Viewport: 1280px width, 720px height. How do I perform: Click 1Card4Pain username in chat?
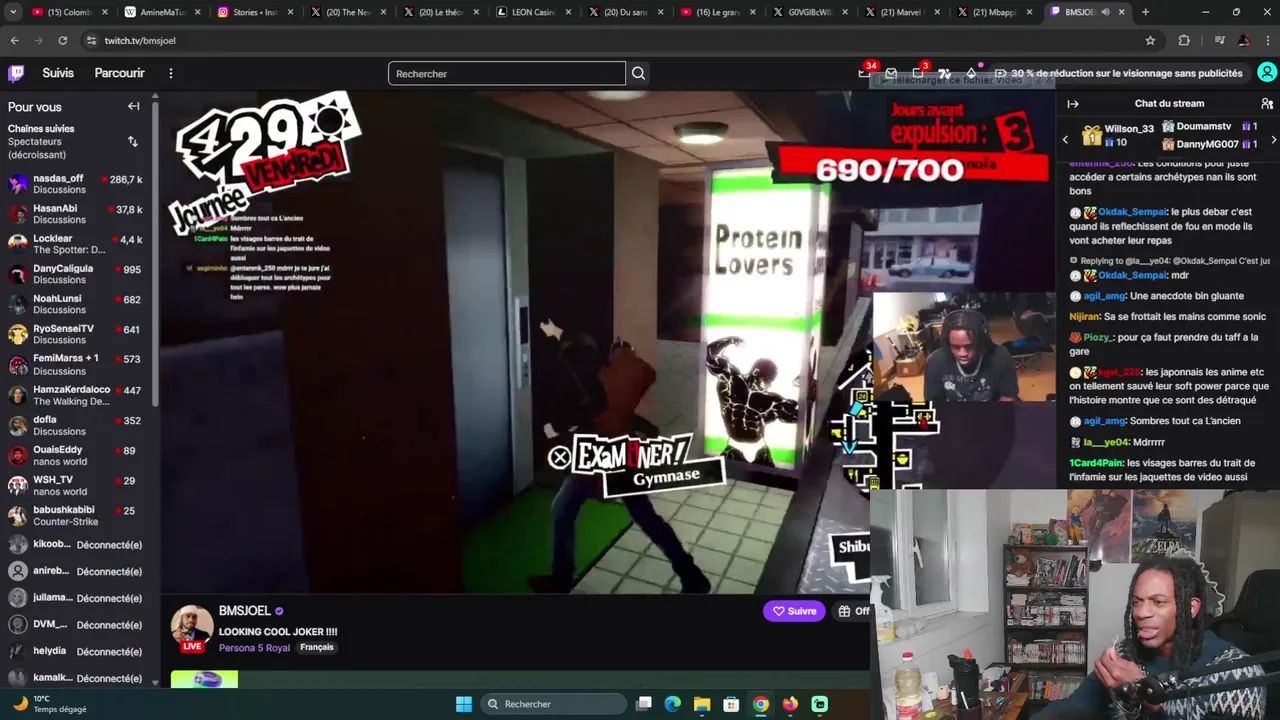pyautogui.click(x=1096, y=463)
